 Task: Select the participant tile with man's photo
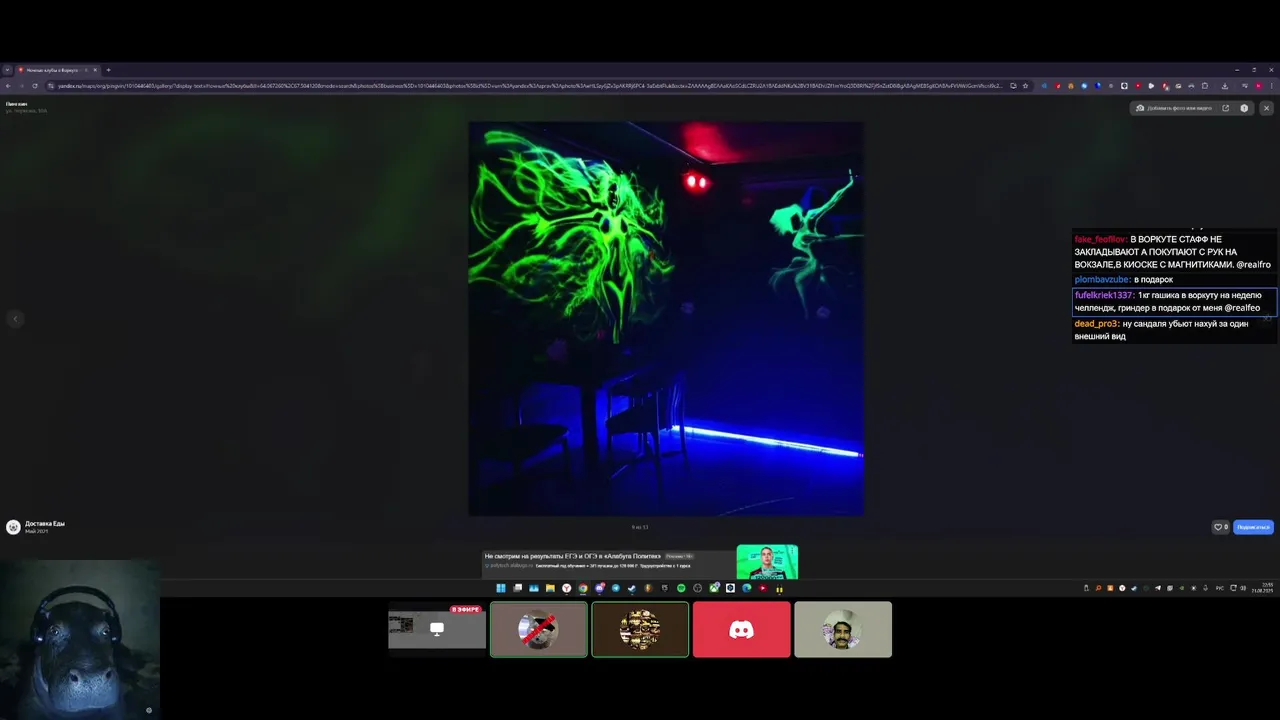[843, 629]
